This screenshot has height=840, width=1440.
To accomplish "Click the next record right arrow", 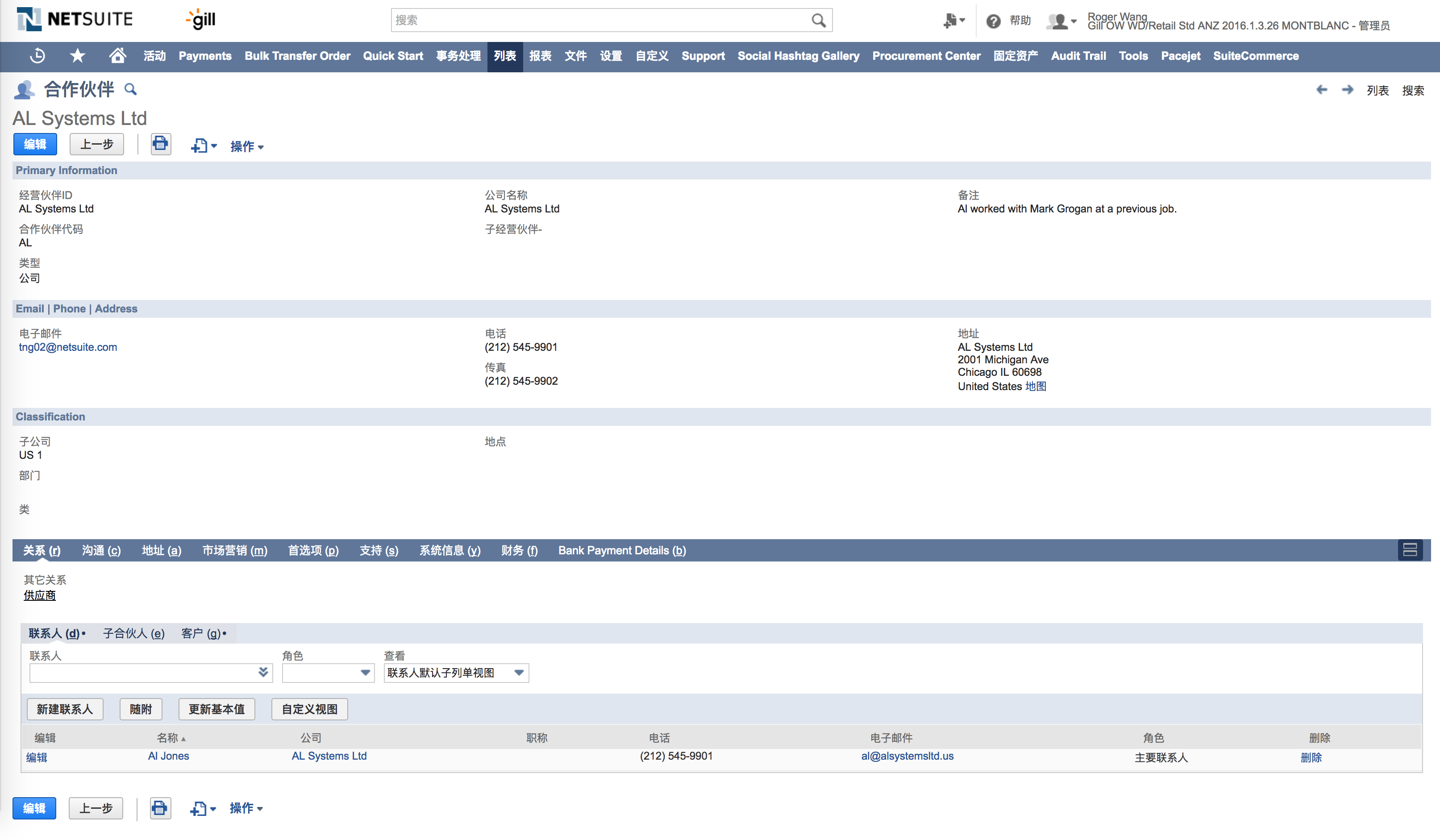I will click(1348, 90).
